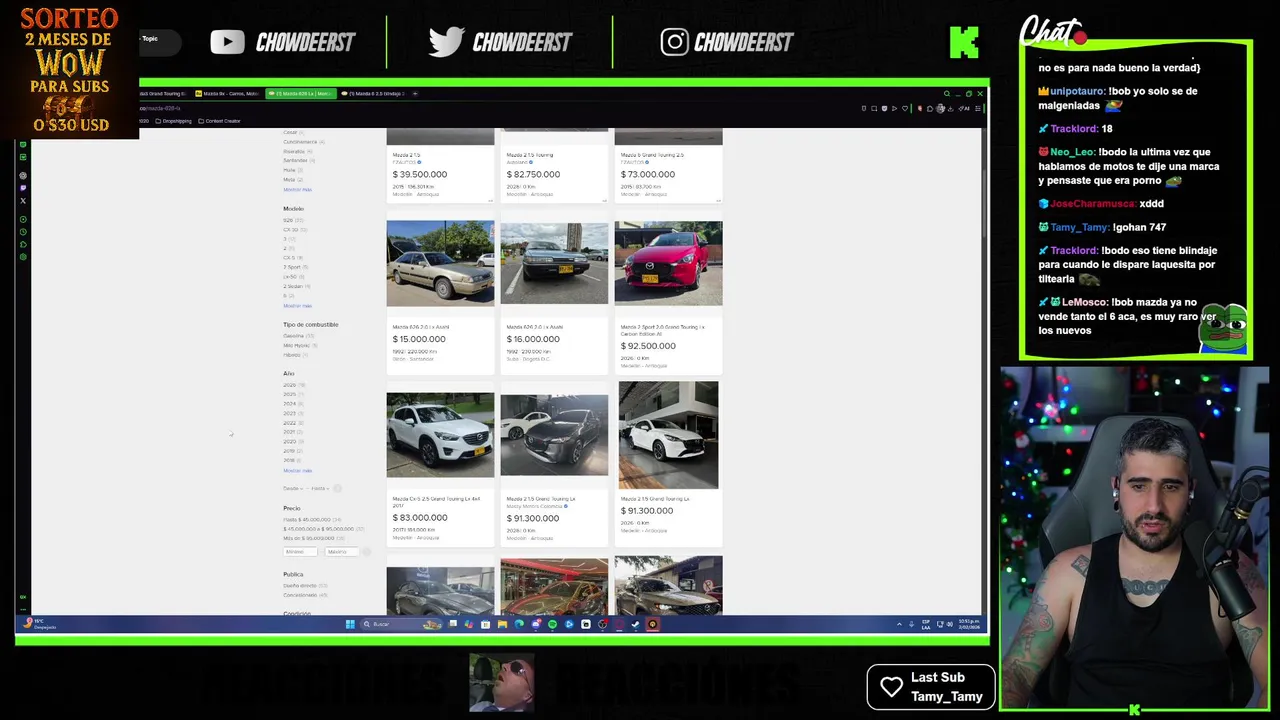The image size is (1280, 720).
Task: Switch to the Mazda 6 2.5 browser tab
Action: (x=372, y=93)
